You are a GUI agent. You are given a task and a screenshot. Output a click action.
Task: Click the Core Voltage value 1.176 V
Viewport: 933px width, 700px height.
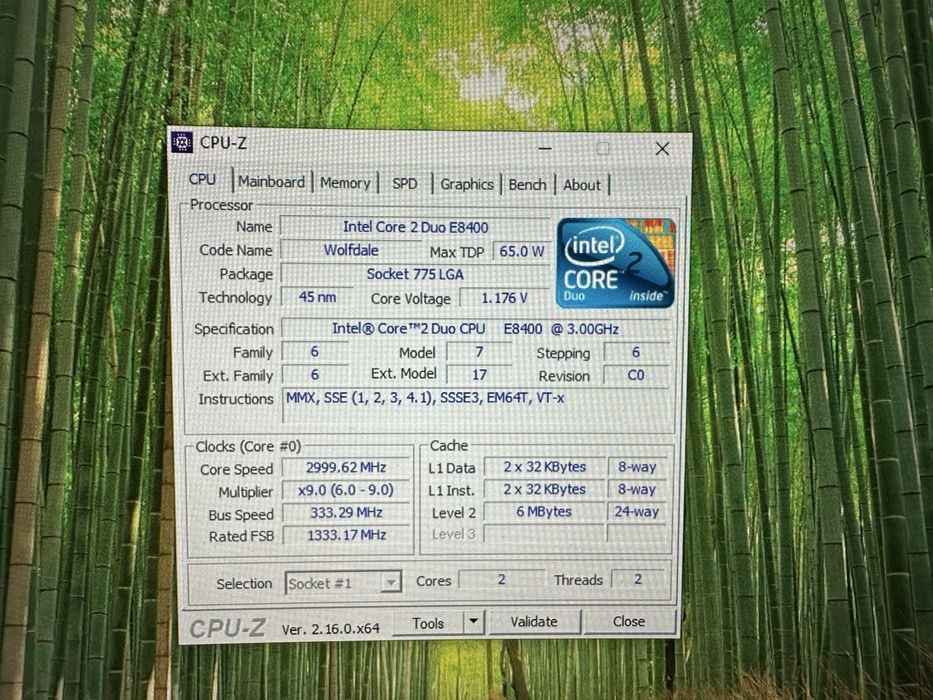(505, 298)
